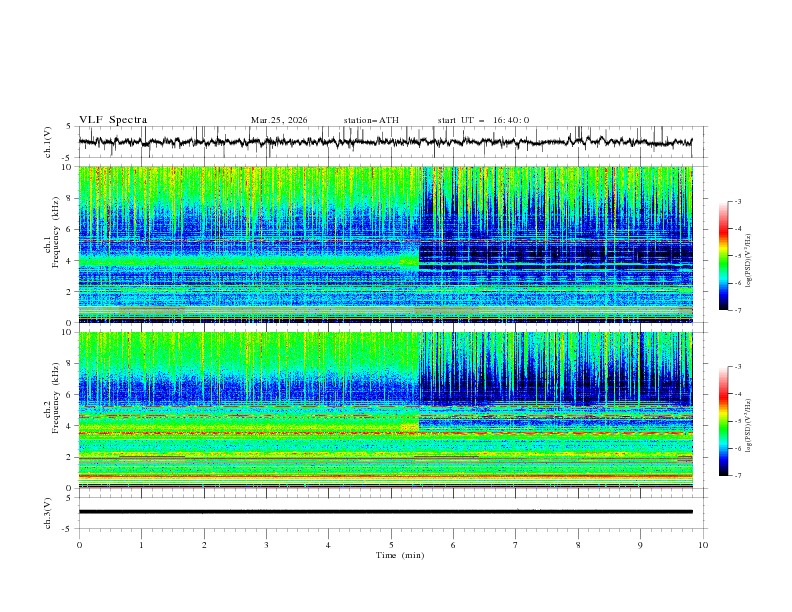Click the 'station=ATH' label

[x=371, y=120]
